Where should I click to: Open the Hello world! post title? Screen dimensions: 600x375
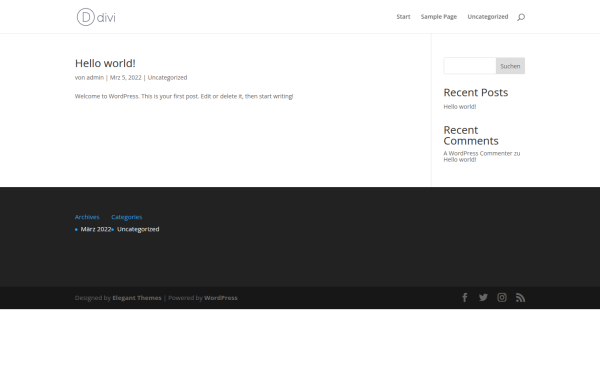pyautogui.click(x=105, y=63)
